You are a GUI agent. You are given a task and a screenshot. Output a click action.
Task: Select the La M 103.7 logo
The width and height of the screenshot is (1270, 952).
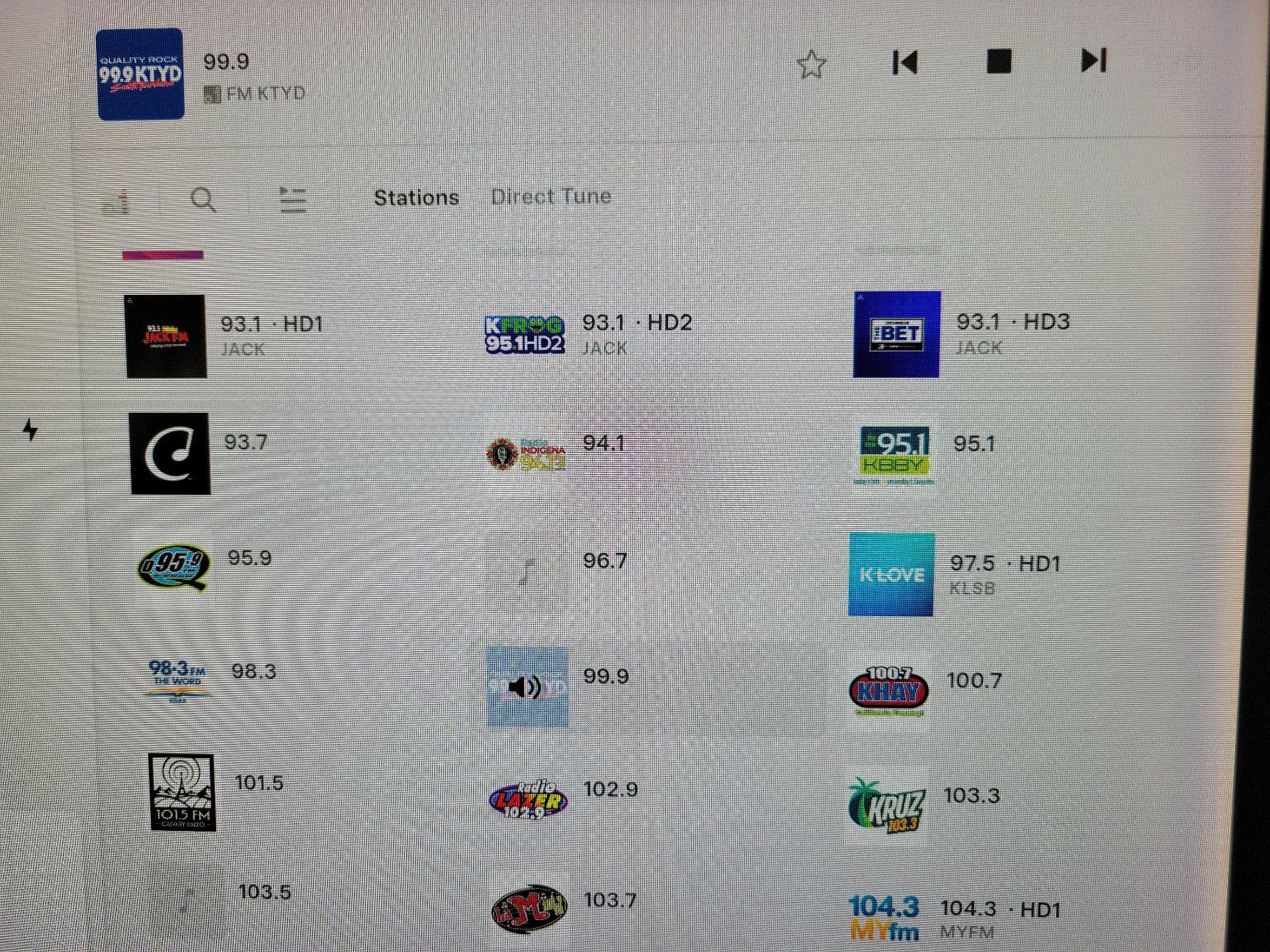pyautogui.click(x=529, y=908)
